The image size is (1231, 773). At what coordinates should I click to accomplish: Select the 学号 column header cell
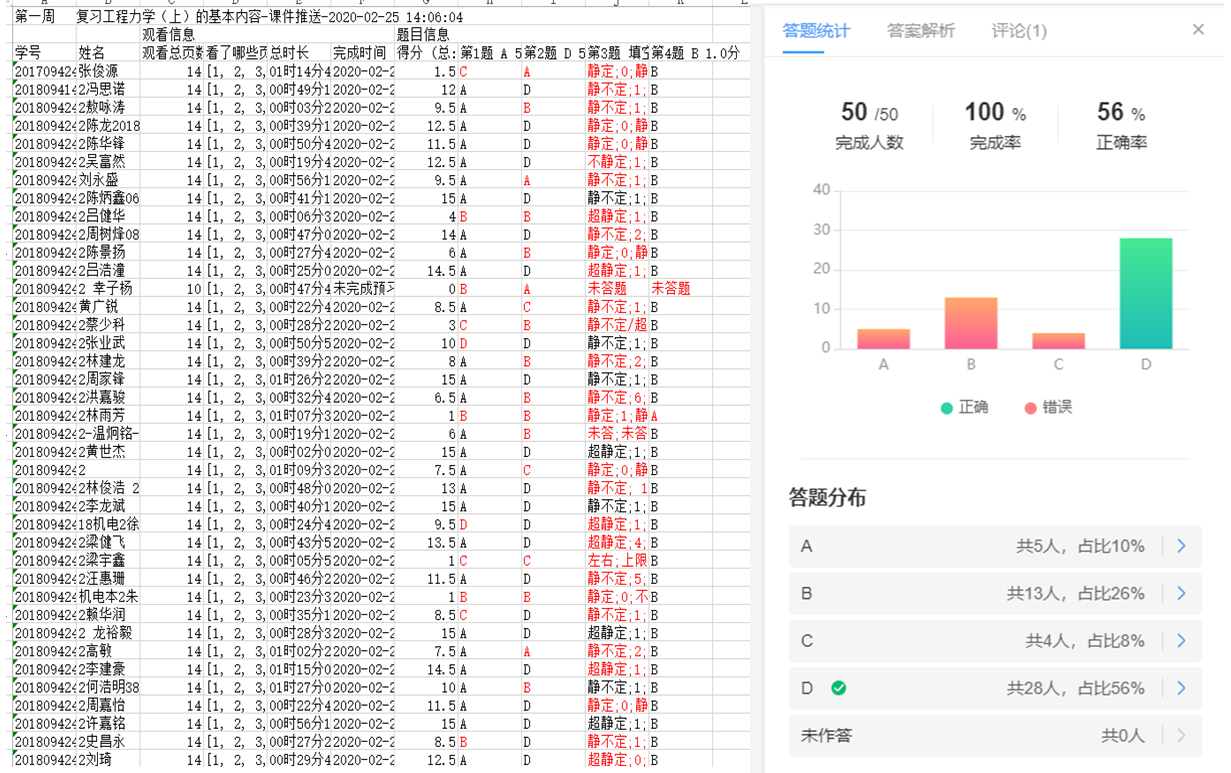point(43,52)
